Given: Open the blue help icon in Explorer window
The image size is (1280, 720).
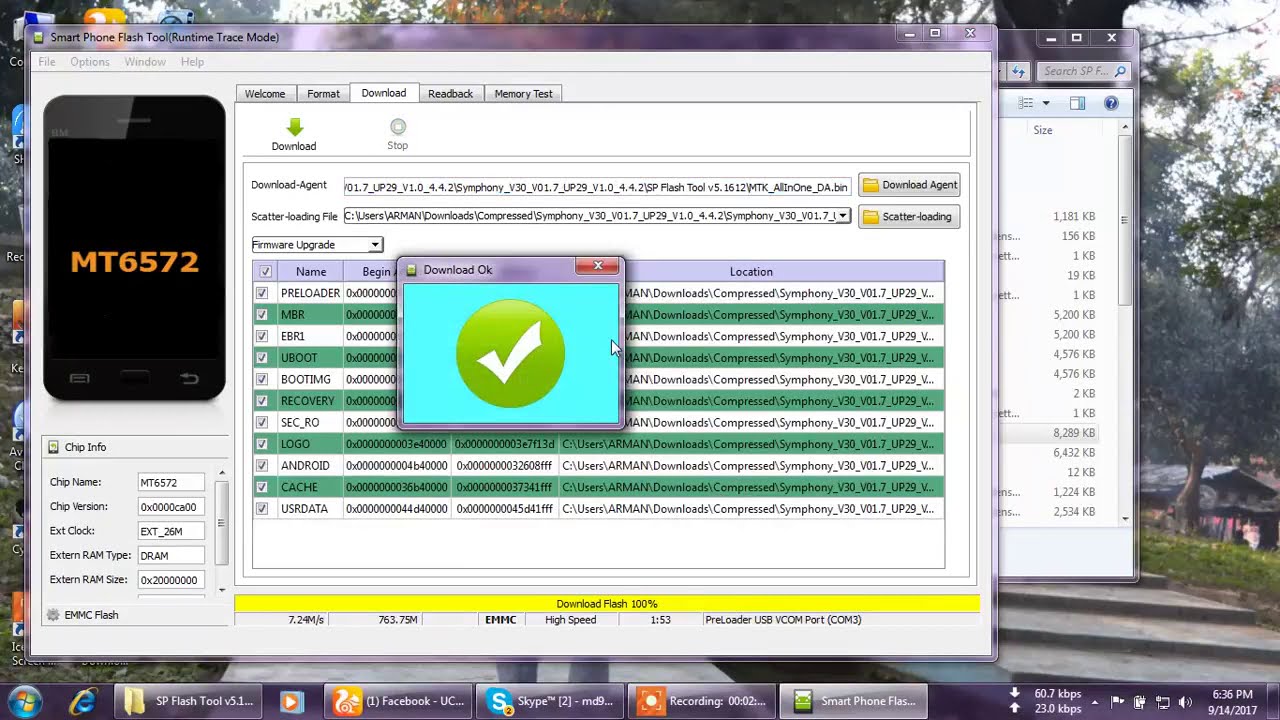Looking at the screenshot, I should click(x=1111, y=103).
